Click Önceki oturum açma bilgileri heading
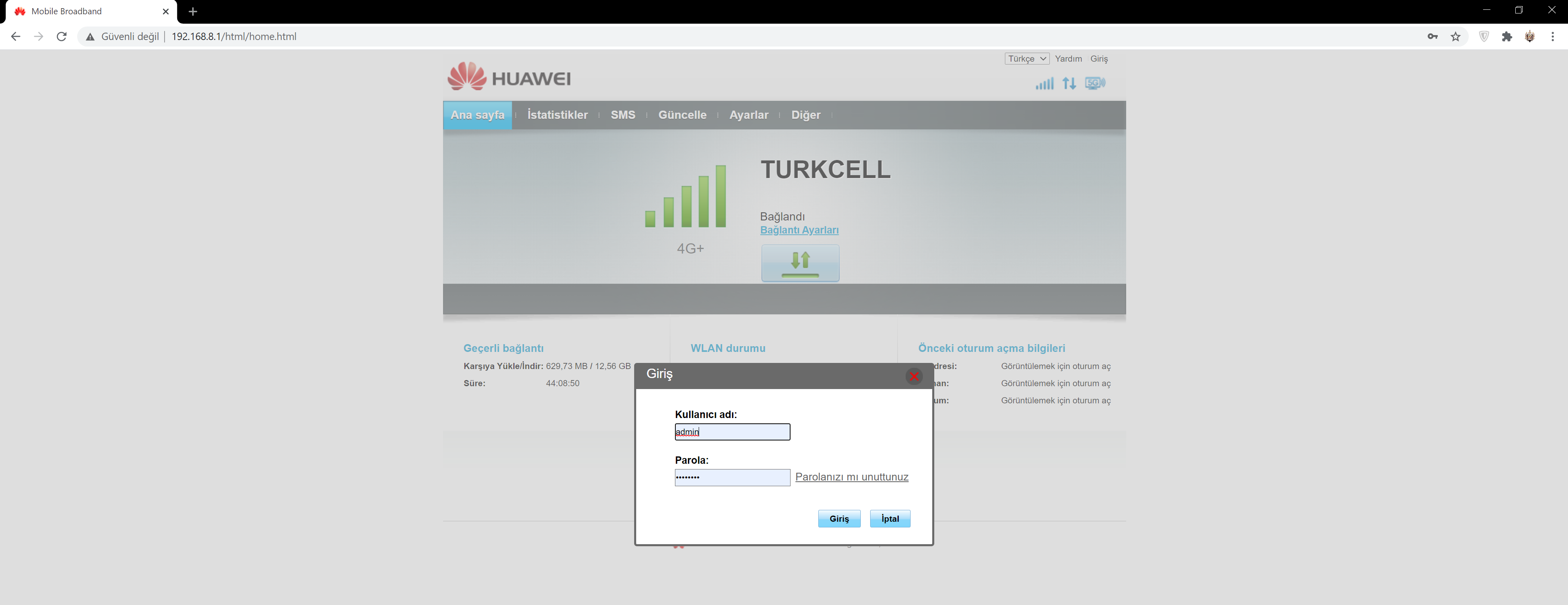Image resolution: width=1568 pixels, height=605 pixels. tap(991, 348)
